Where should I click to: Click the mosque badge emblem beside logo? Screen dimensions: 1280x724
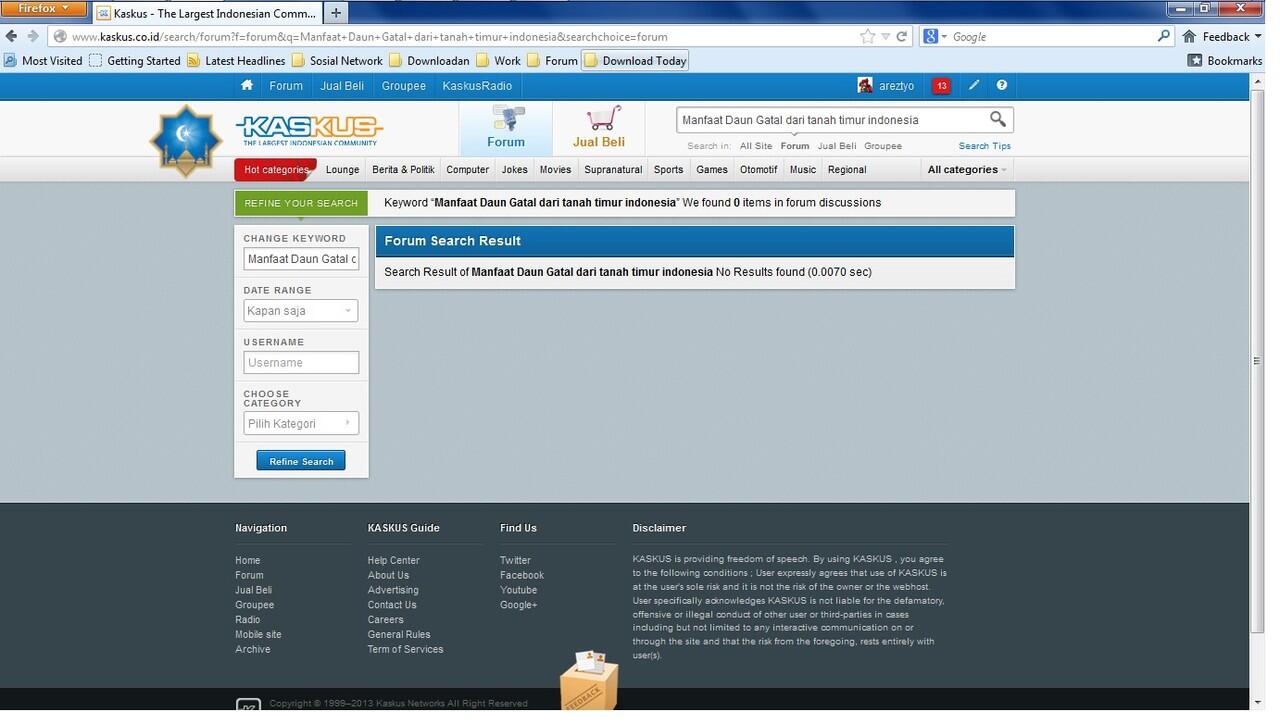[186, 141]
